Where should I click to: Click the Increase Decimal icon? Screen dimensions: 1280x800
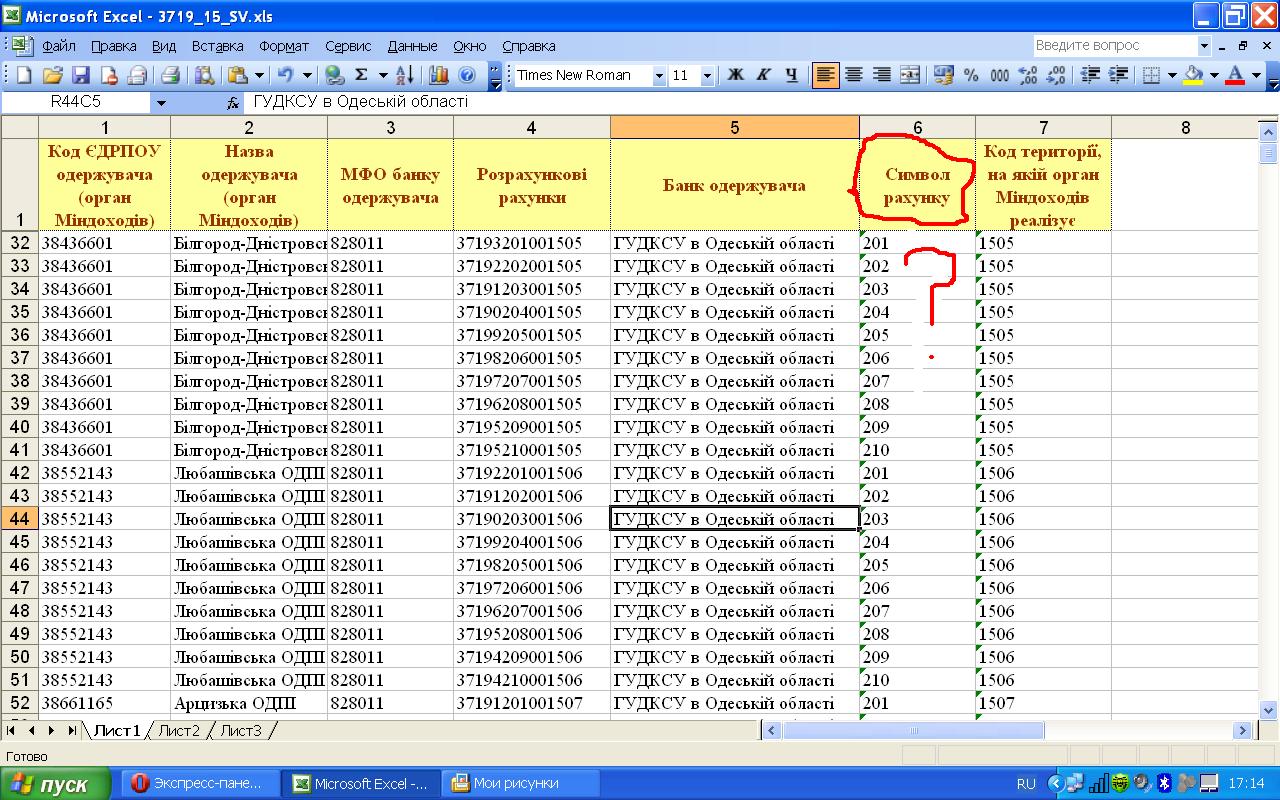[1027, 75]
